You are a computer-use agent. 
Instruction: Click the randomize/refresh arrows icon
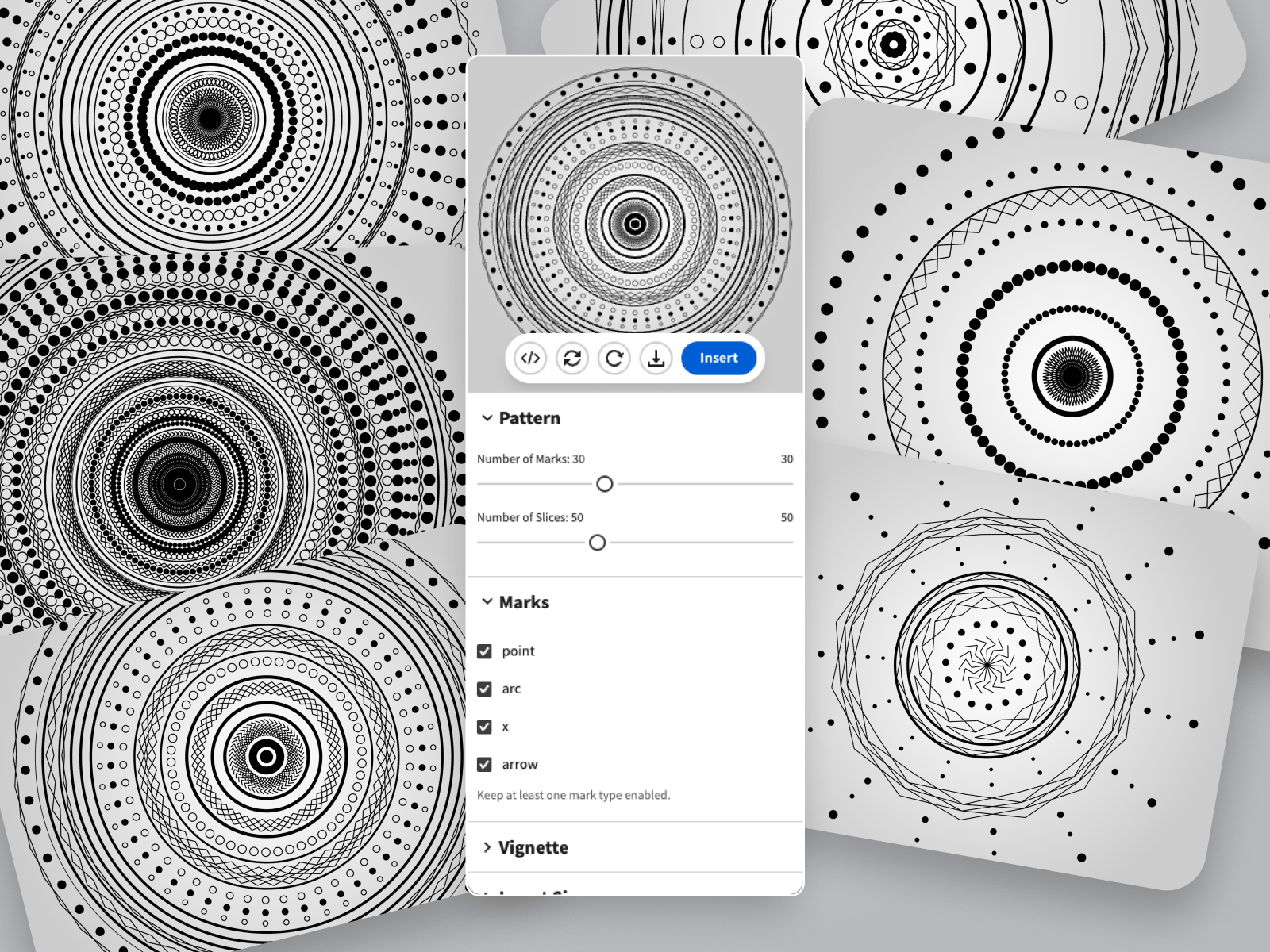(x=572, y=359)
